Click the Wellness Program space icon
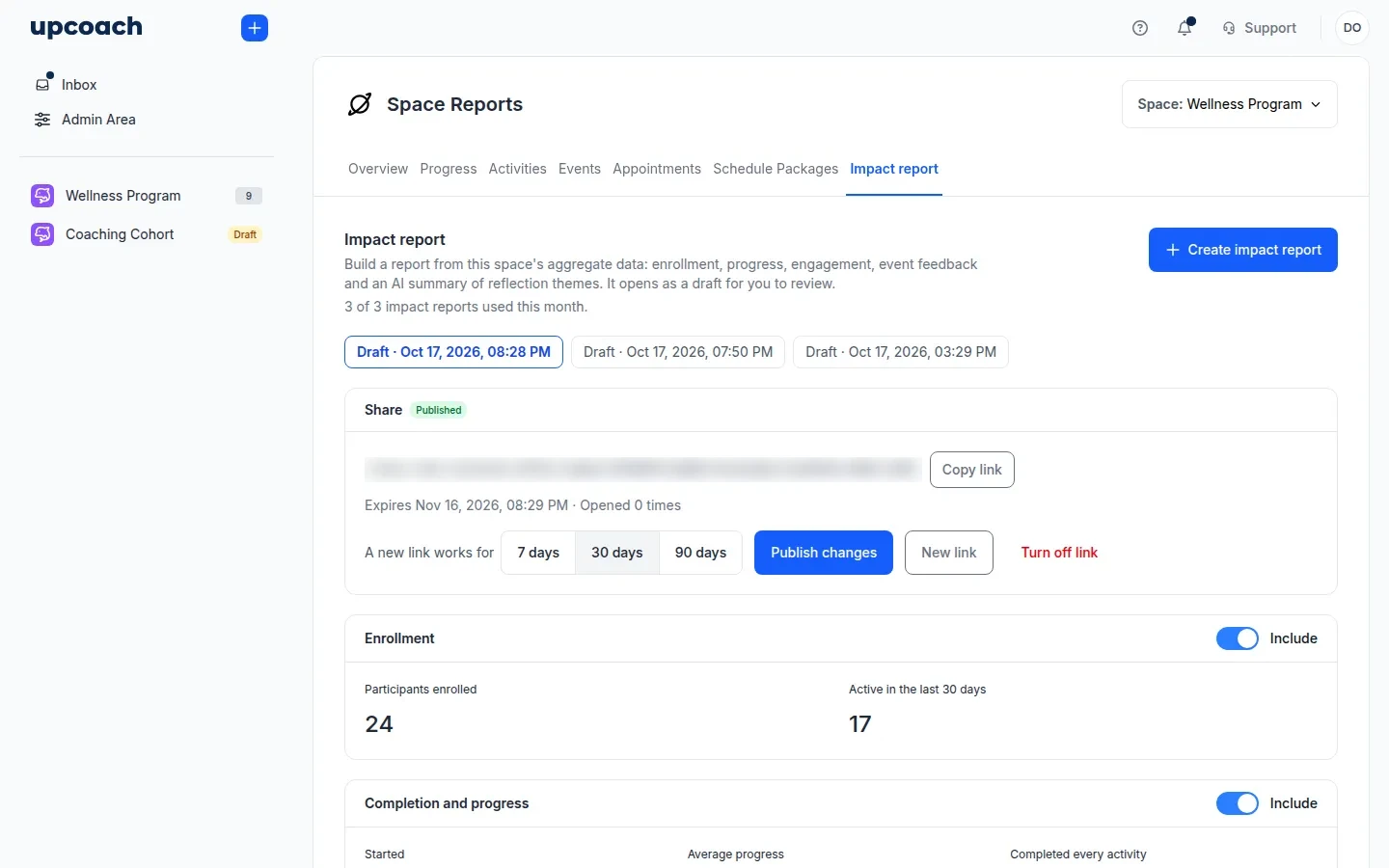The width and height of the screenshot is (1389, 868). pyautogui.click(x=42, y=196)
